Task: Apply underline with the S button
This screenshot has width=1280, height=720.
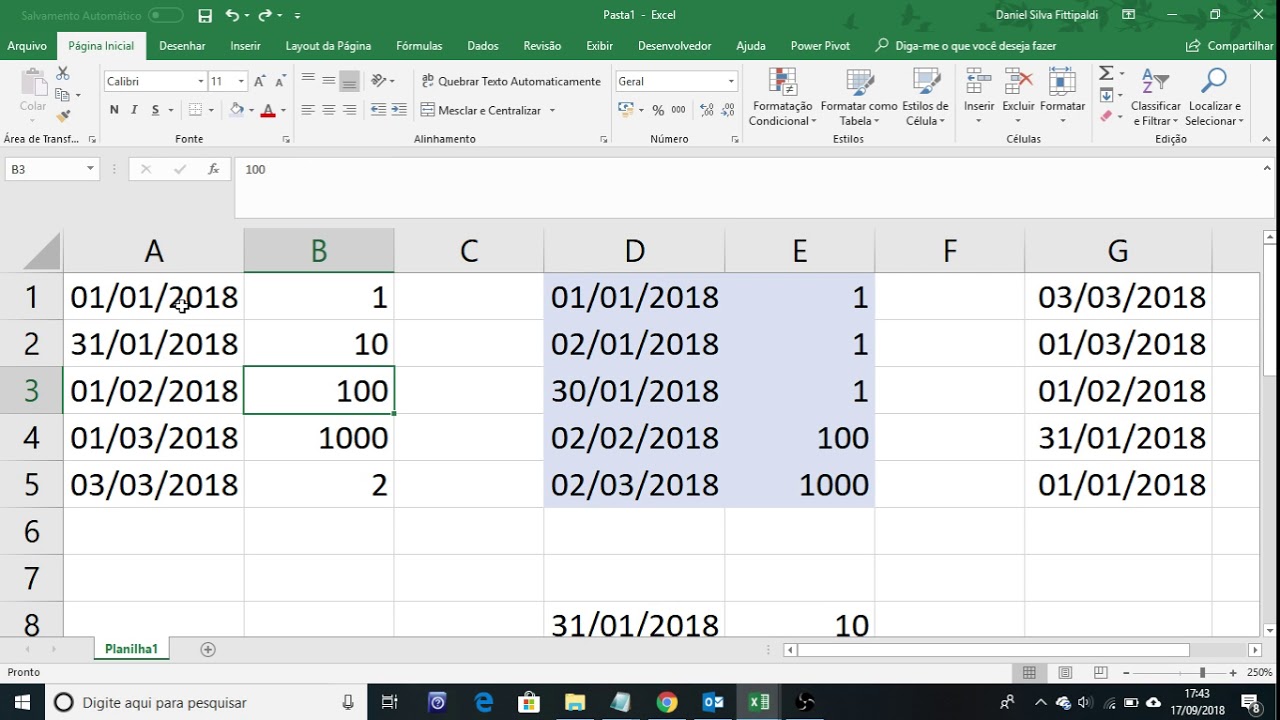Action: (x=155, y=110)
